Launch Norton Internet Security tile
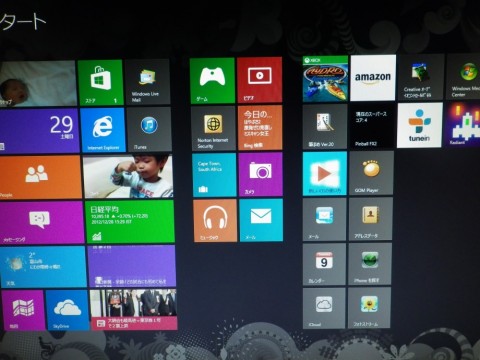480x360 pixels. (x=213, y=128)
